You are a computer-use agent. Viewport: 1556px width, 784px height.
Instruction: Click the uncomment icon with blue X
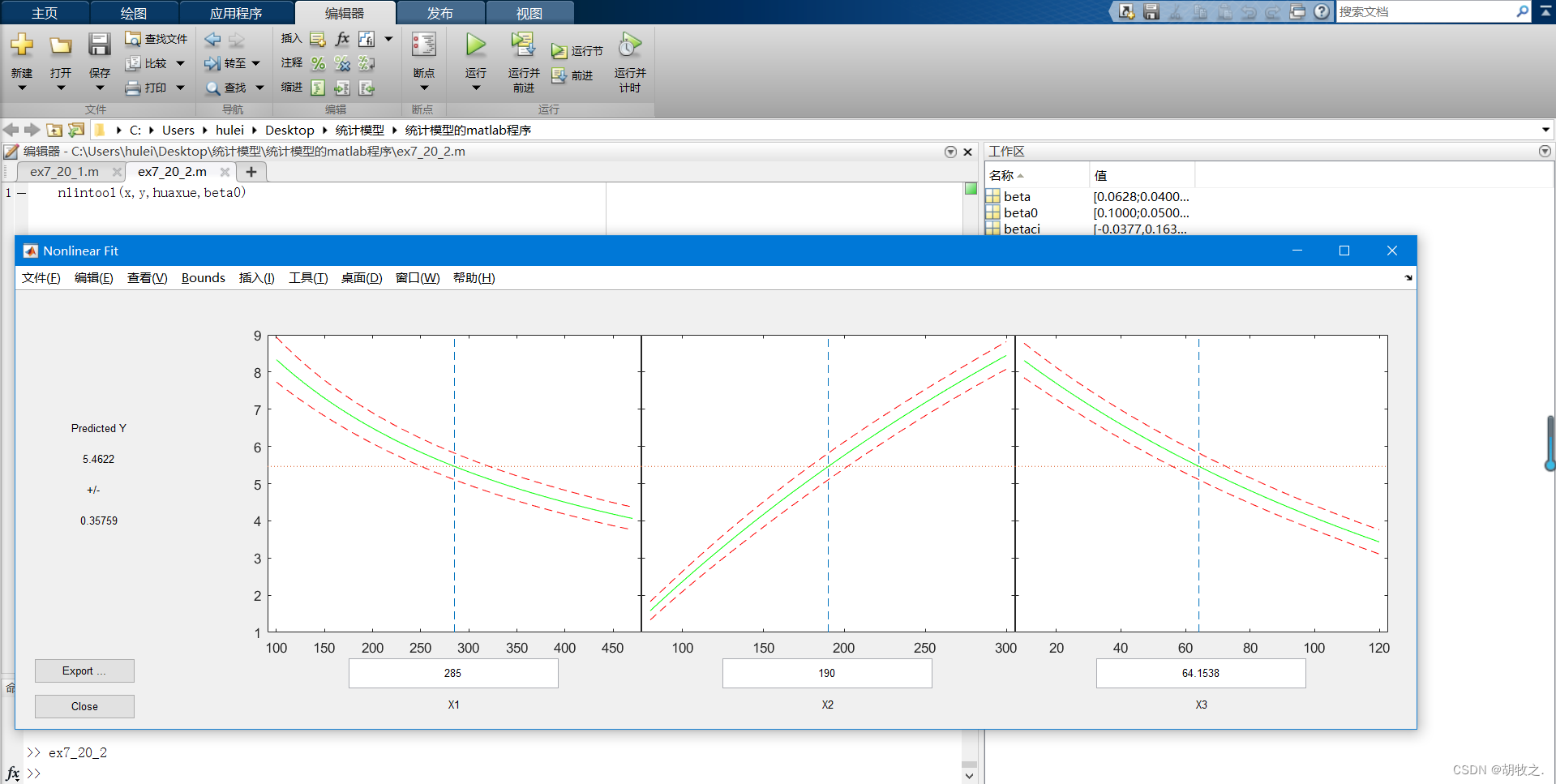click(342, 63)
